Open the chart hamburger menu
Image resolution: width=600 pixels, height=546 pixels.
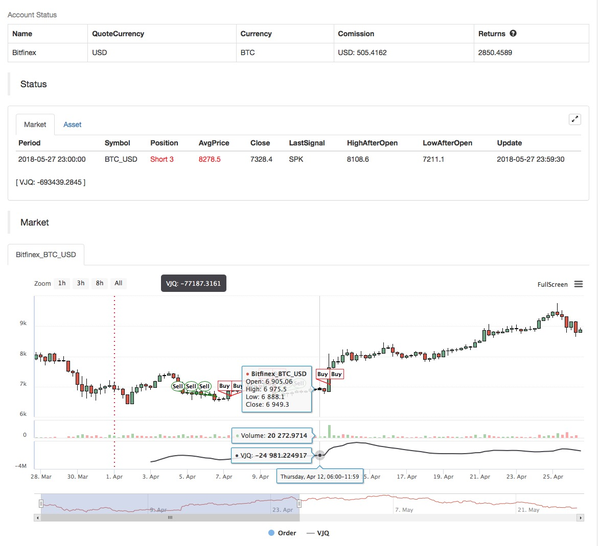(578, 284)
